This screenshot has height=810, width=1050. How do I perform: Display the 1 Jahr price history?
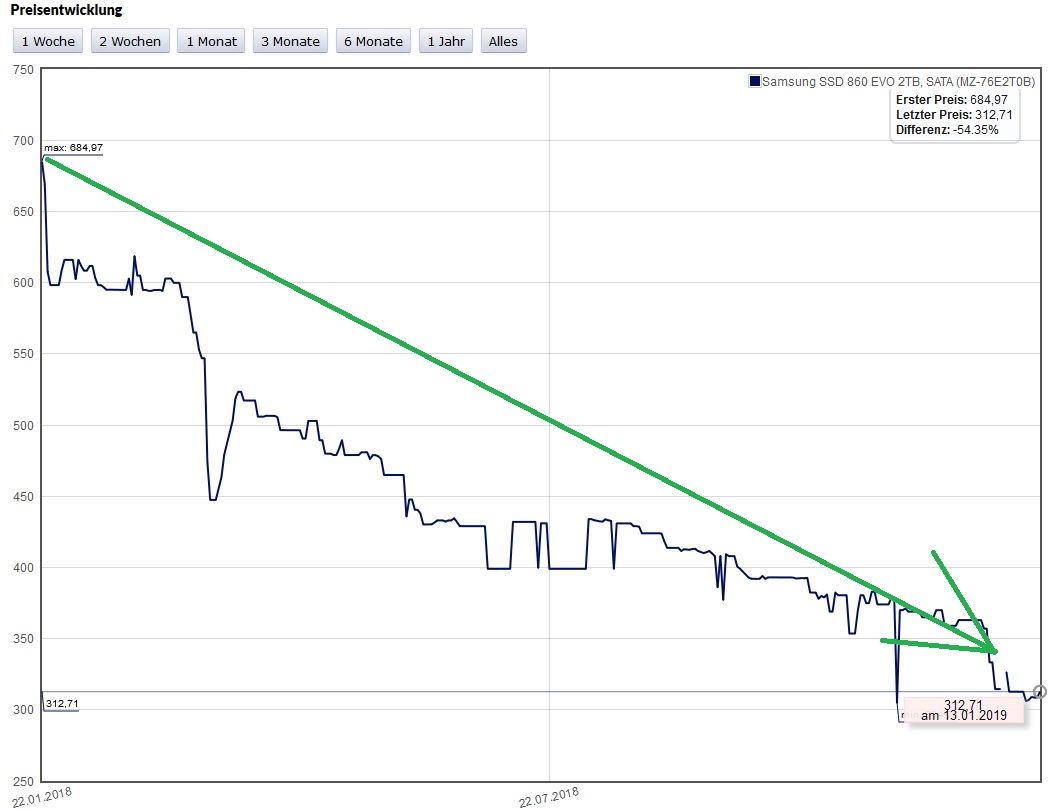click(x=446, y=41)
